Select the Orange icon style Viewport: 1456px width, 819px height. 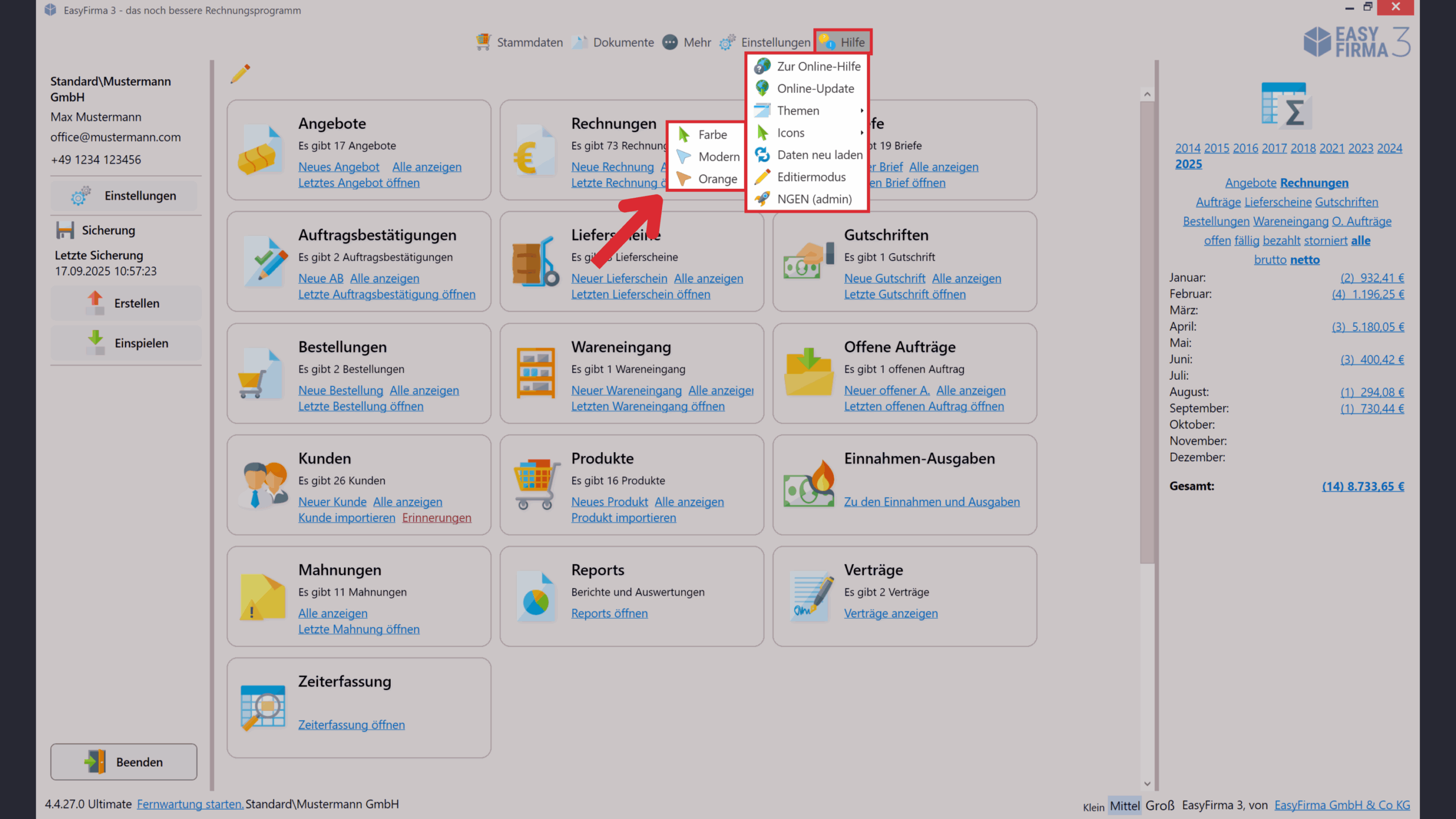pos(717,179)
